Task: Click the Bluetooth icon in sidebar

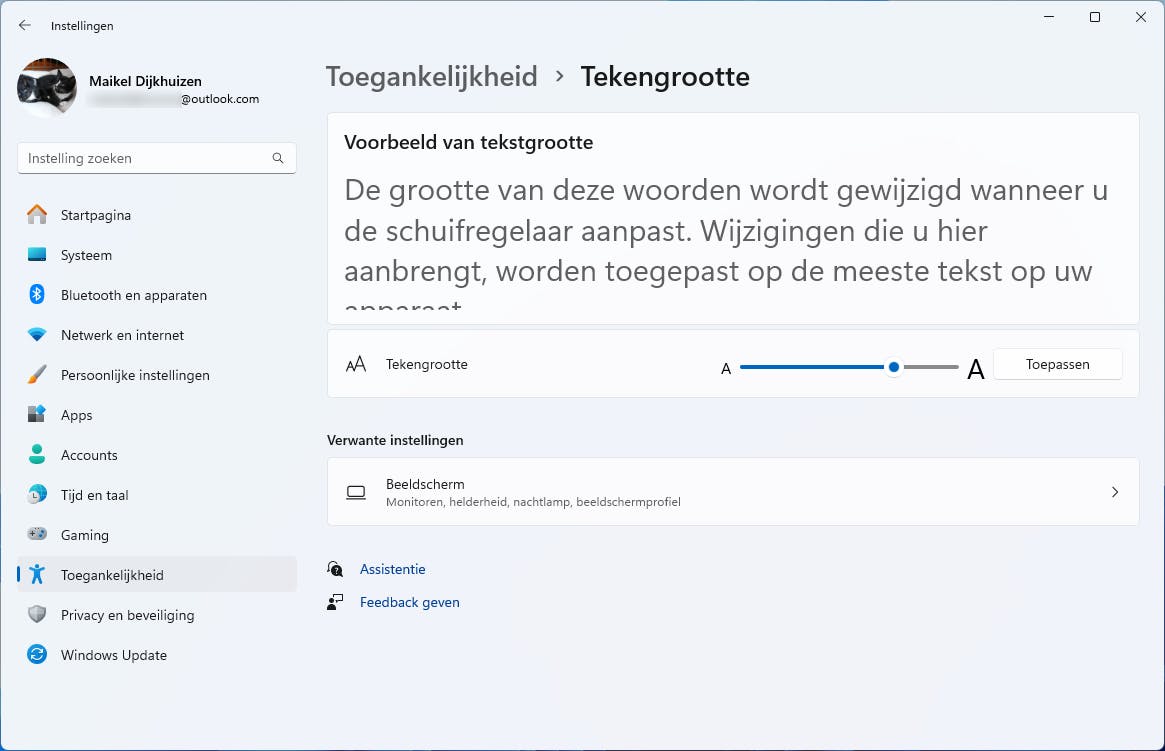Action: coord(37,295)
